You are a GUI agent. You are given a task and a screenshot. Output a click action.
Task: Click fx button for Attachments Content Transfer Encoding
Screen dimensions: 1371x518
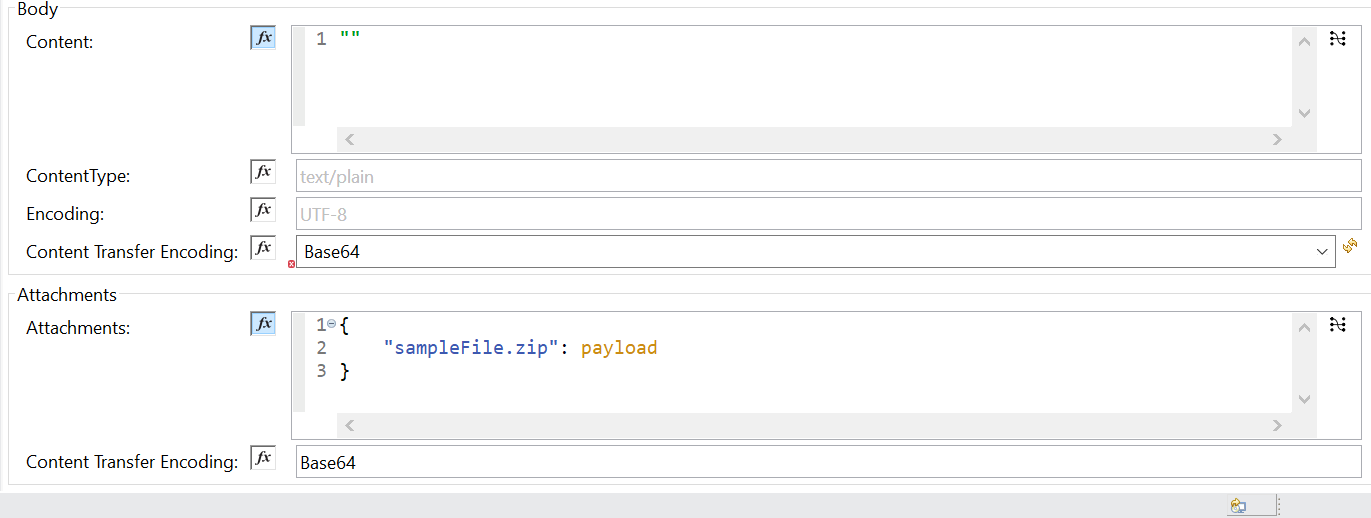pyautogui.click(x=263, y=458)
